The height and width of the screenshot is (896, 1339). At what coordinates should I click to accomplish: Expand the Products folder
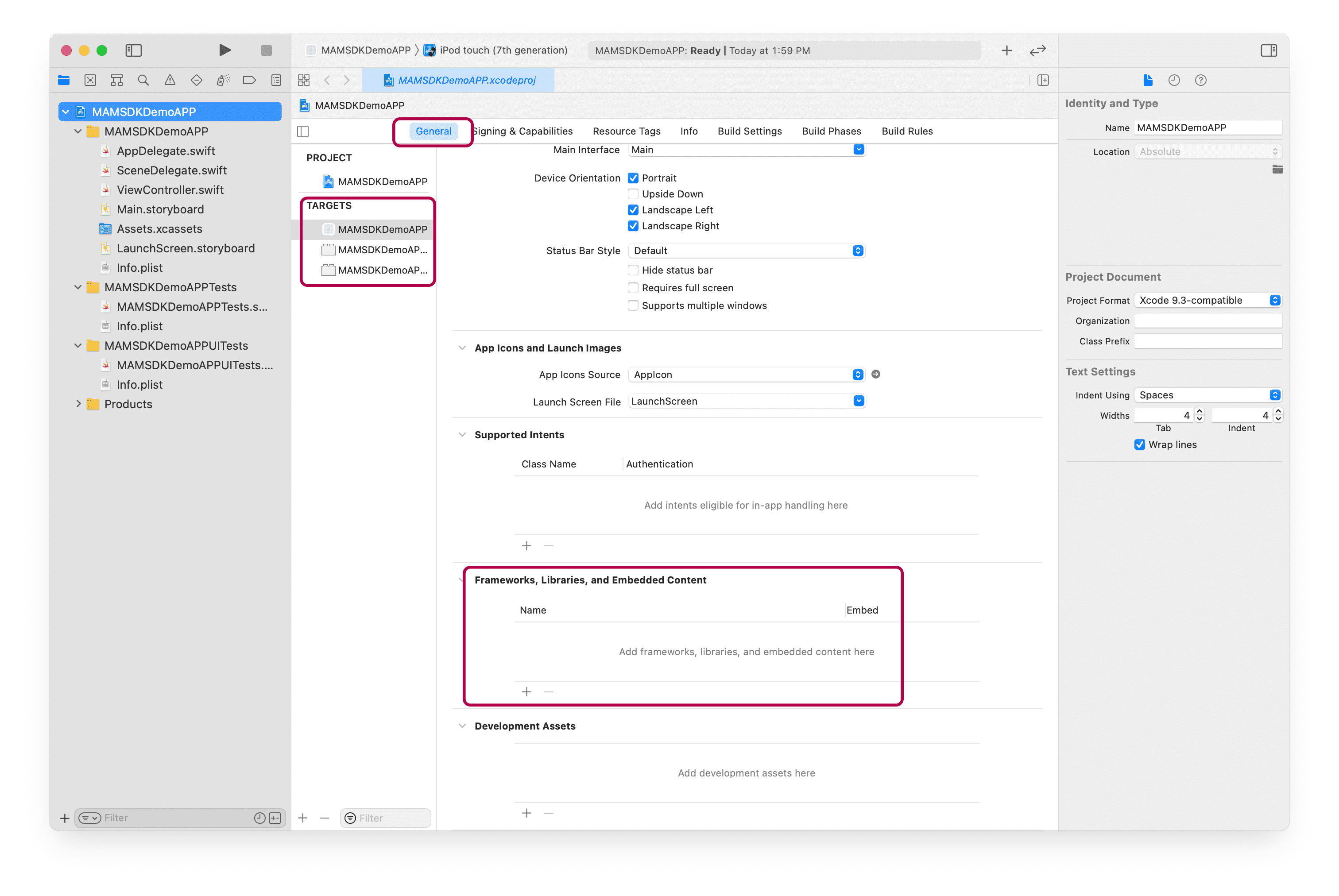tap(78, 404)
